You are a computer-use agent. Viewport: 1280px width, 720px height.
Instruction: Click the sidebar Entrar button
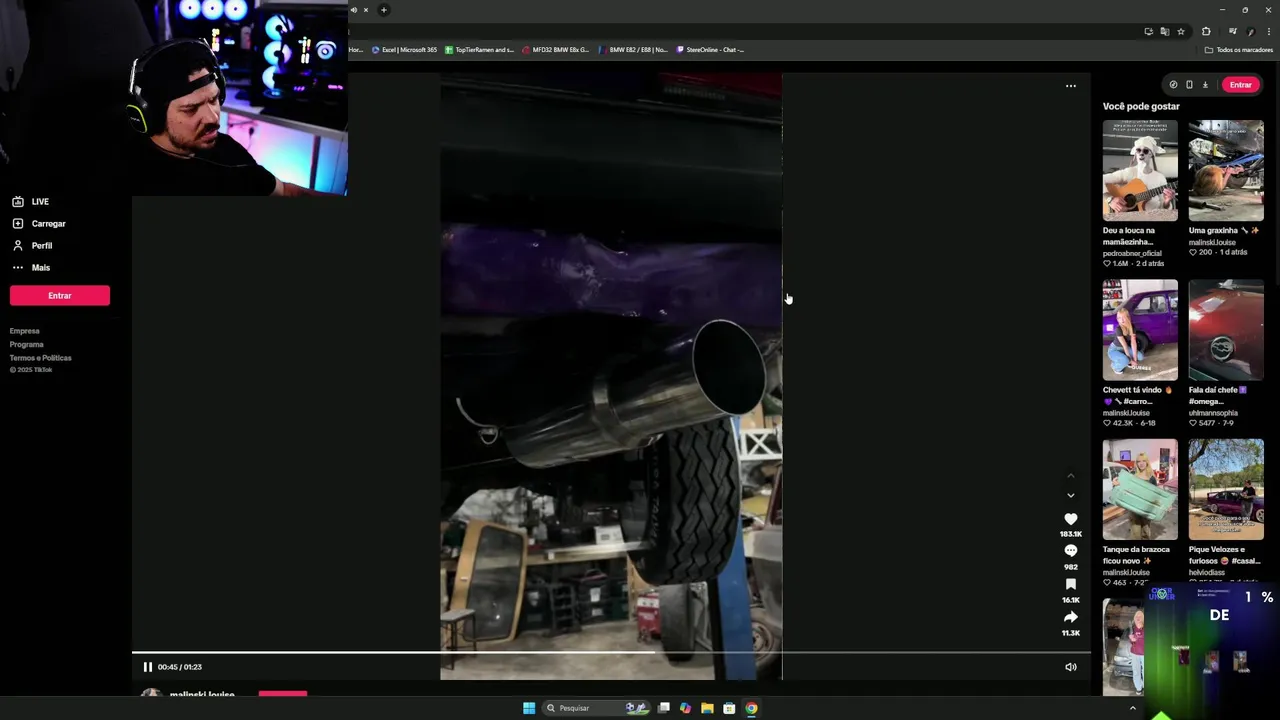point(60,295)
